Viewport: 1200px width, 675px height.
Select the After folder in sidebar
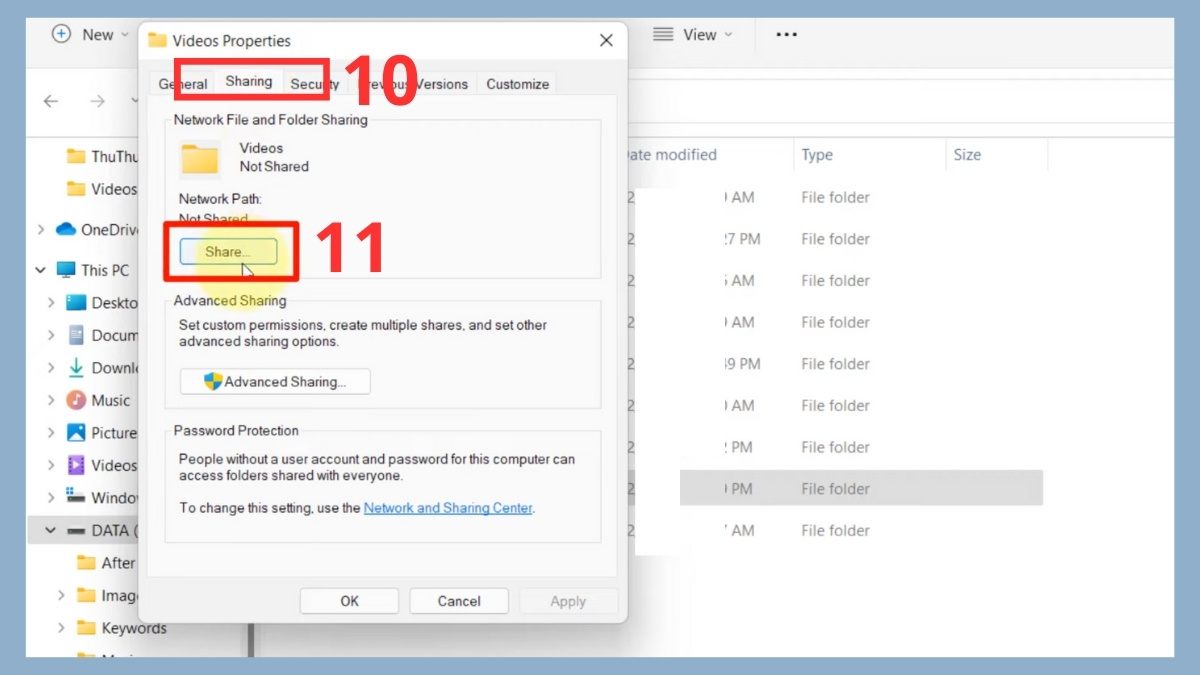point(105,563)
